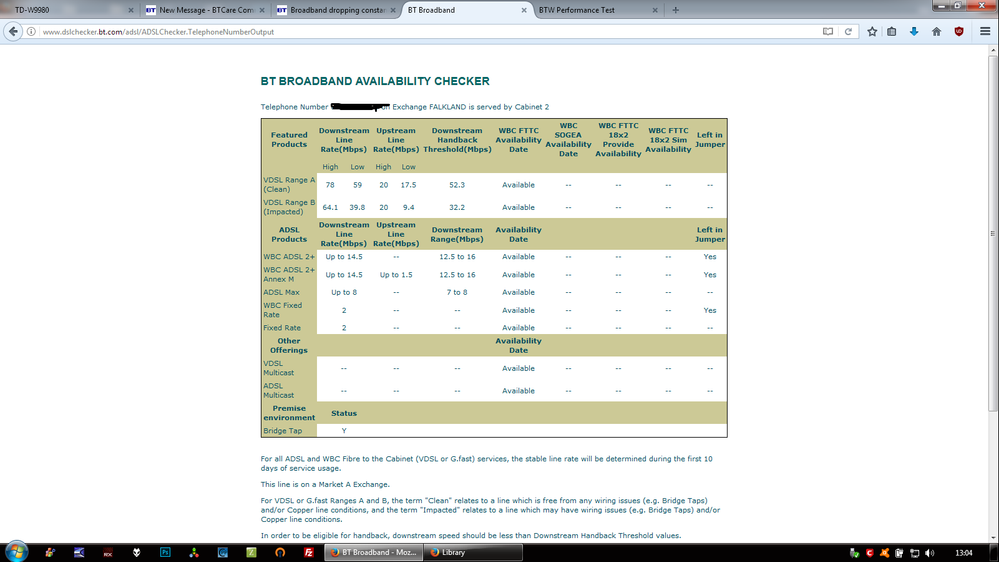Image resolution: width=999 pixels, height=562 pixels.
Task: Open the Firefox hamburger menu
Action: pos(985,31)
